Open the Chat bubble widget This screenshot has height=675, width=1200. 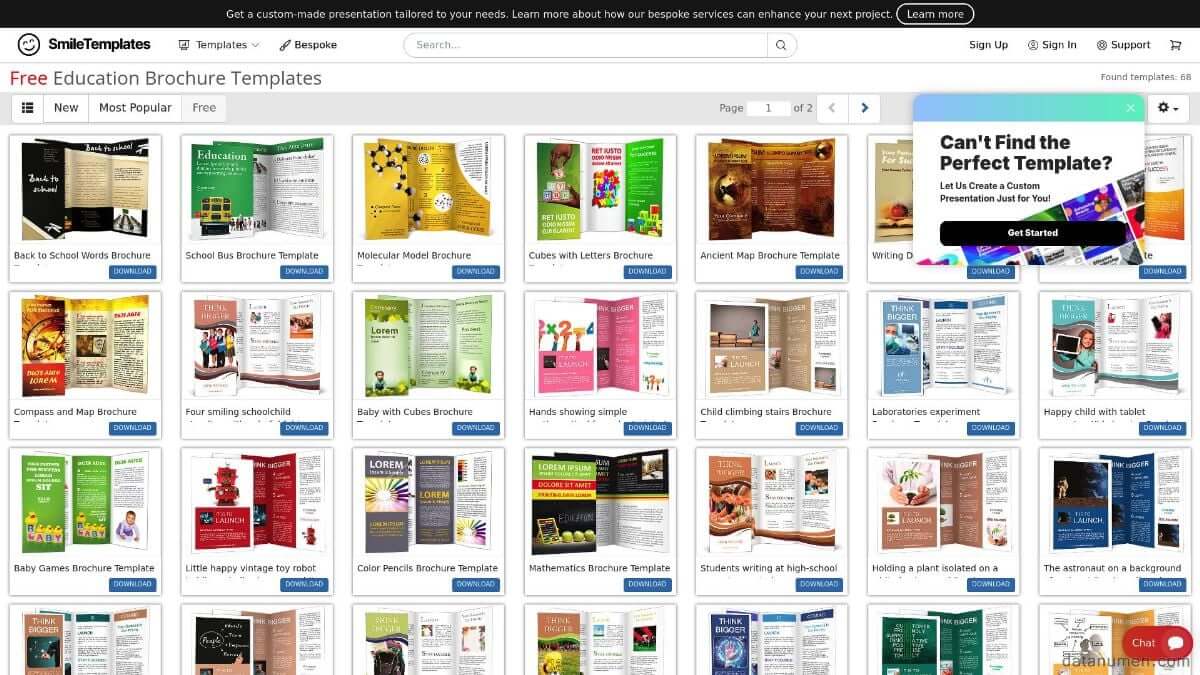[x=1157, y=643]
